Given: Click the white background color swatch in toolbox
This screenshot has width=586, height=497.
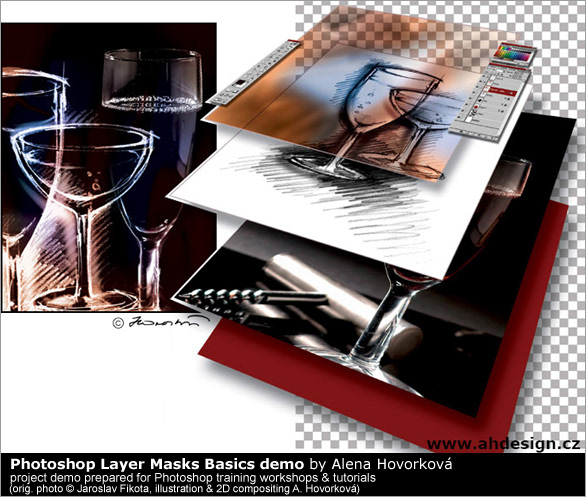Looking at the screenshot, I should [x=242, y=86].
